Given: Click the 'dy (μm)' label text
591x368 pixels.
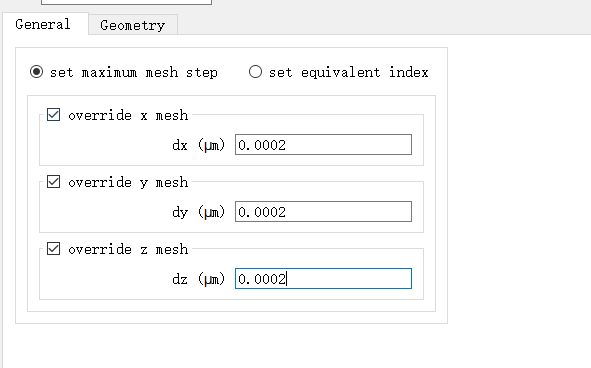Looking at the screenshot, I should [199, 212].
